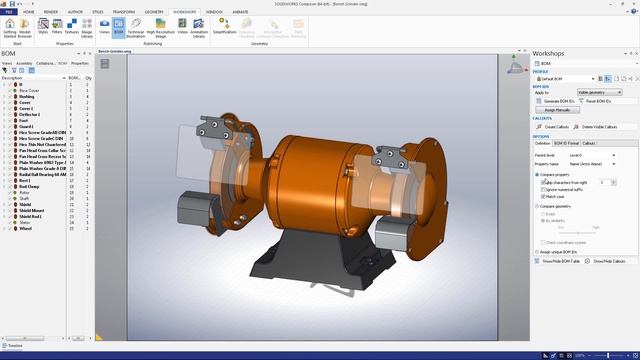Switch to the RENDER ribbon tab
Viewport: 640px width, 360px height.
tap(51, 12)
